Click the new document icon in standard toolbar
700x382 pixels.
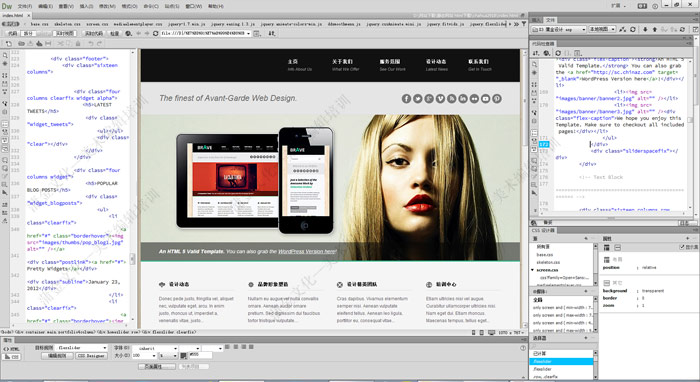tap(8, 44)
